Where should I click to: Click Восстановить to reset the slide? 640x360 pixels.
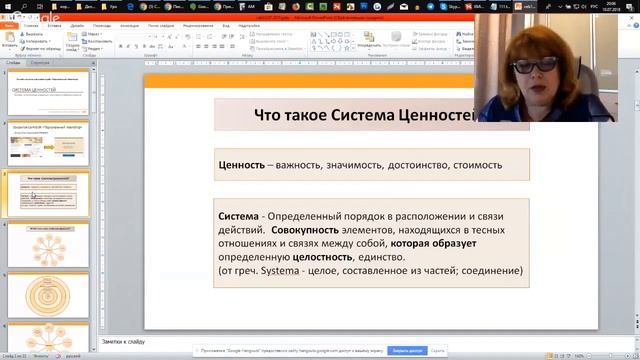point(97,41)
